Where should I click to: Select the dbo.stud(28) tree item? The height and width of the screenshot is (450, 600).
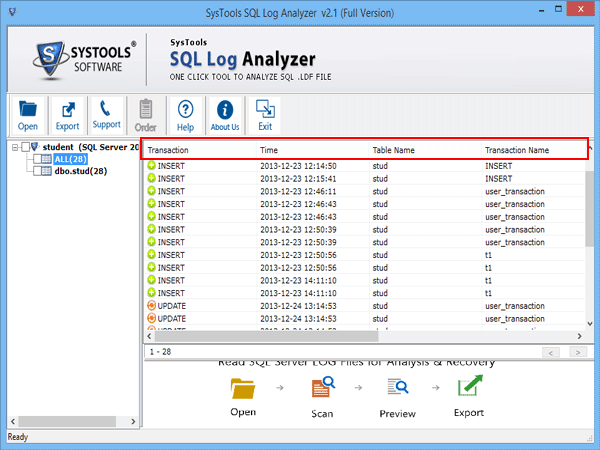point(81,171)
